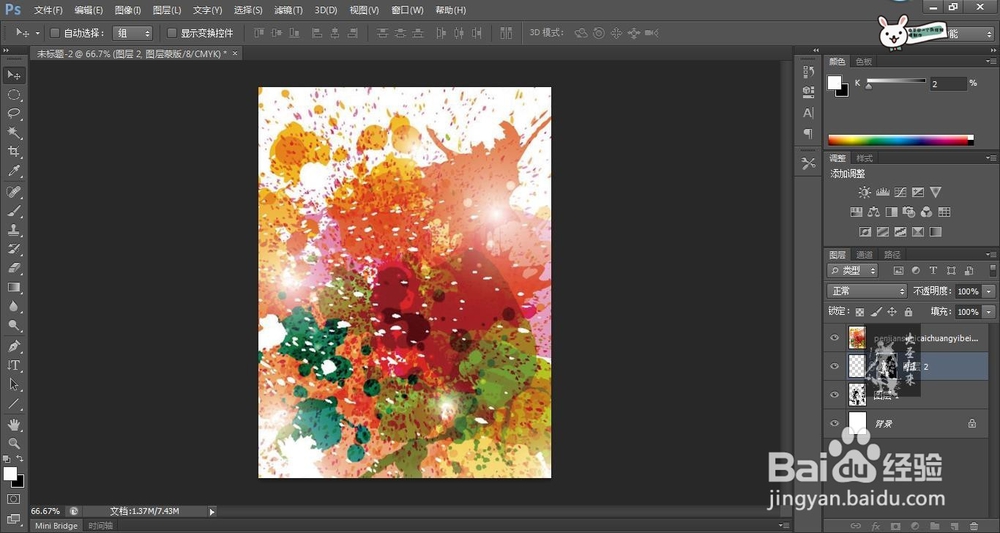Select the Dodge tool
Image resolution: width=1000 pixels, height=533 pixels.
[x=14, y=326]
